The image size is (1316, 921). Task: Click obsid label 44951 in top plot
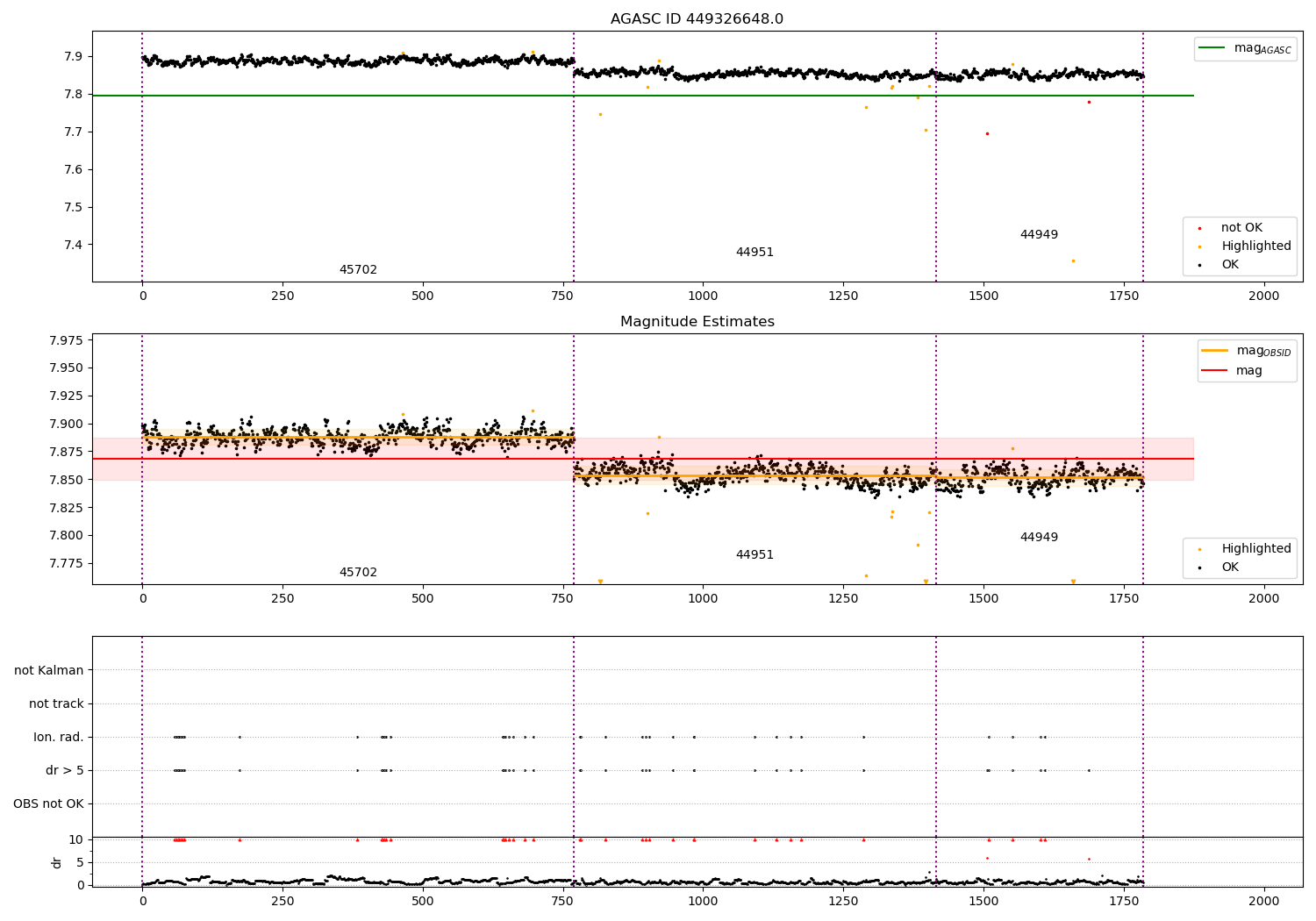click(755, 253)
